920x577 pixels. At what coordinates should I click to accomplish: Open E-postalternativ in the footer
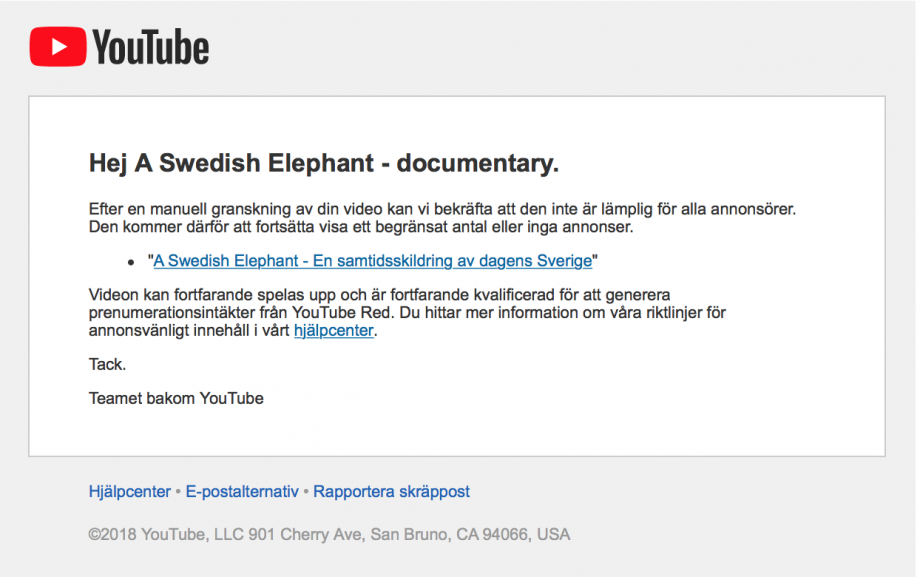click(x=242, y=491)
